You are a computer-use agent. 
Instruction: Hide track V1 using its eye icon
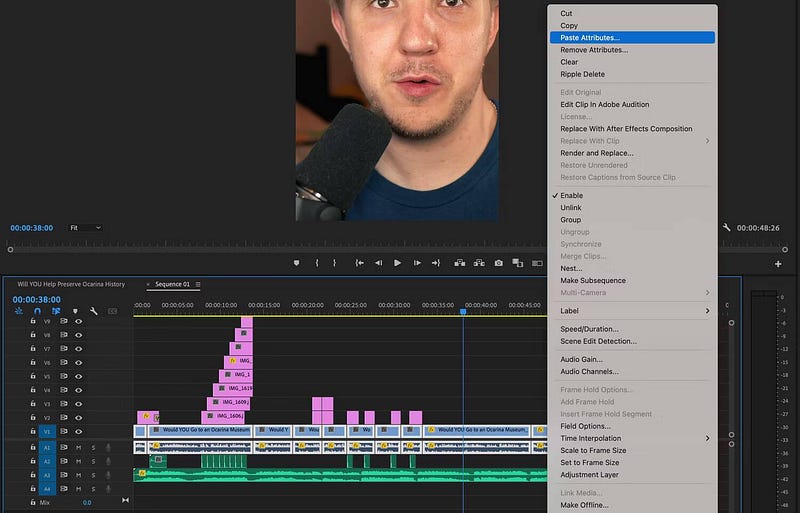[78, 432]
